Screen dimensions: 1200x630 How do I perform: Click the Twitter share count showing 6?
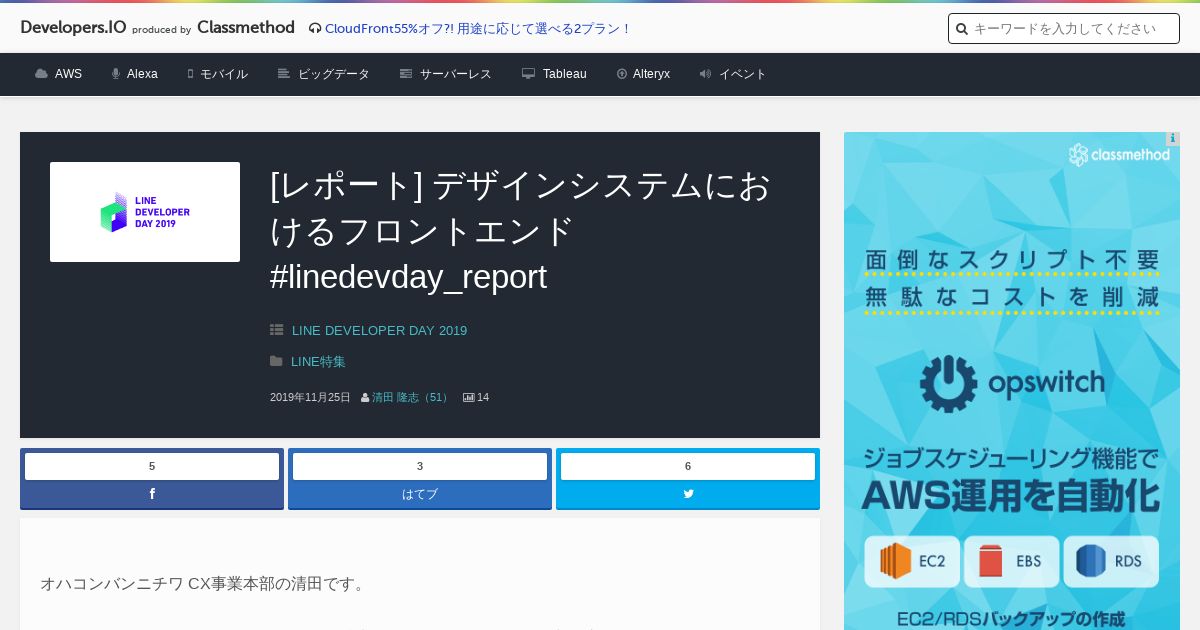click(x=688, y=466)
